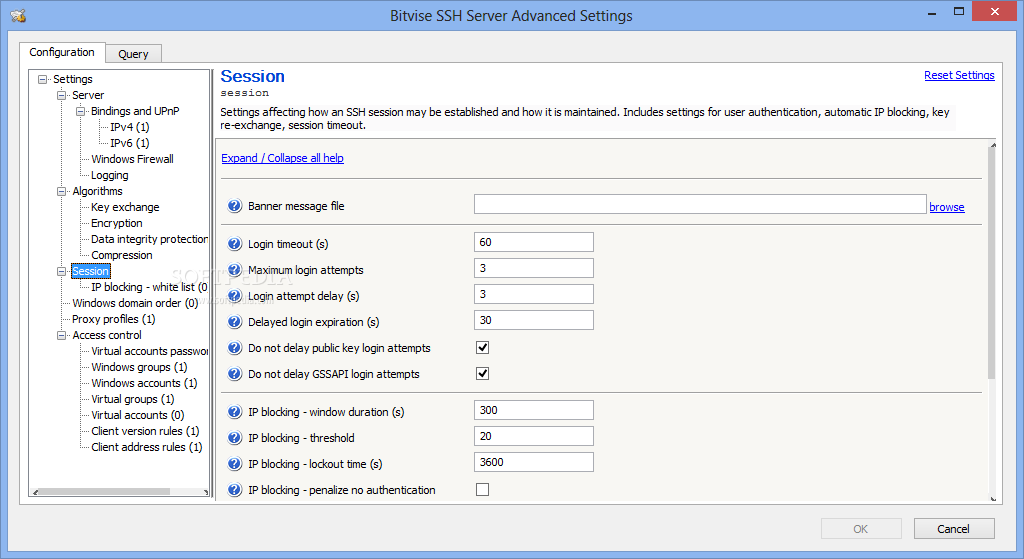Collapse the Session tree node
Screen dimensions: 1024x559
61,271
